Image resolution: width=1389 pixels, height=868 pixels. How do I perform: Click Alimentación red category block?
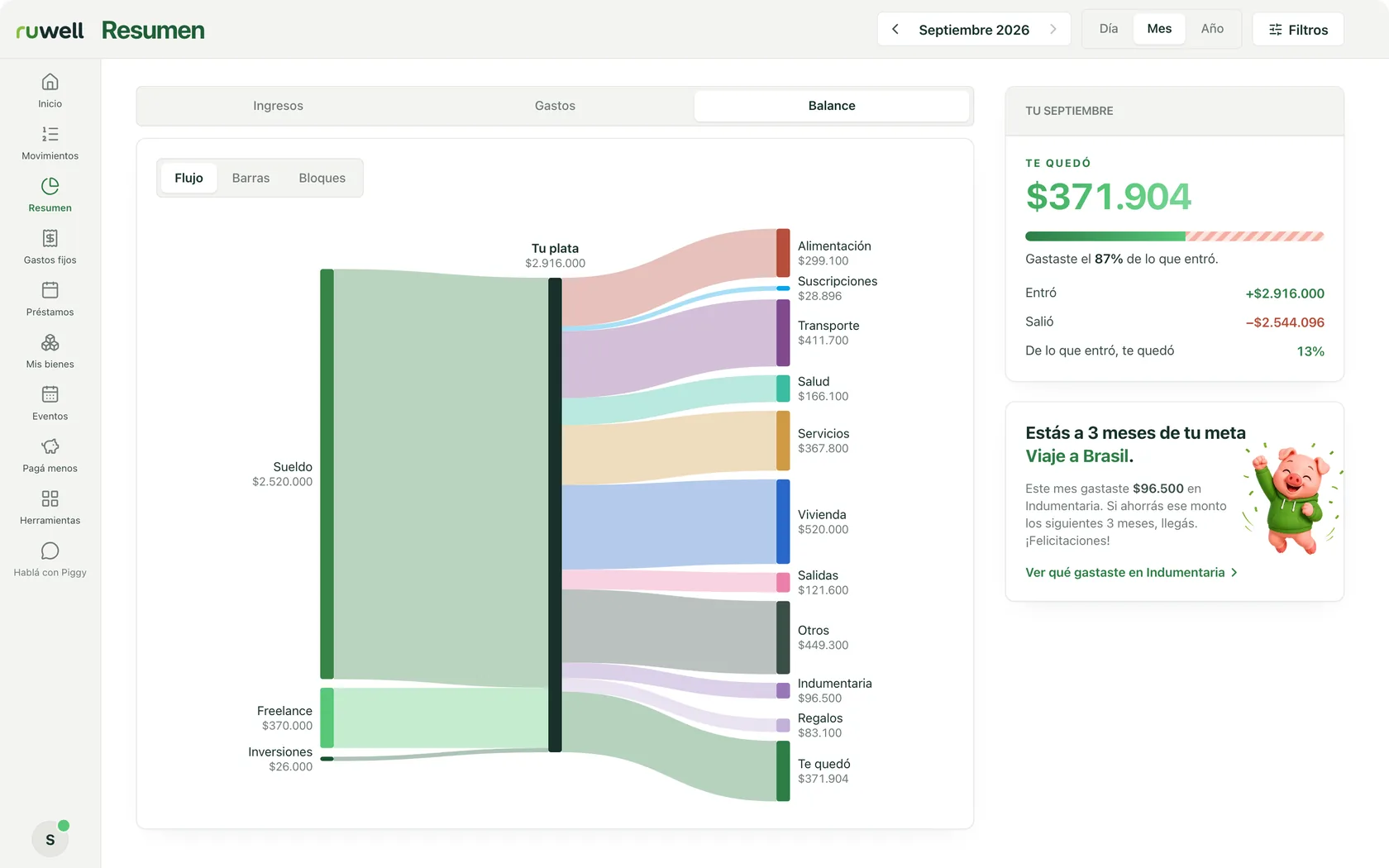point(783,253)
